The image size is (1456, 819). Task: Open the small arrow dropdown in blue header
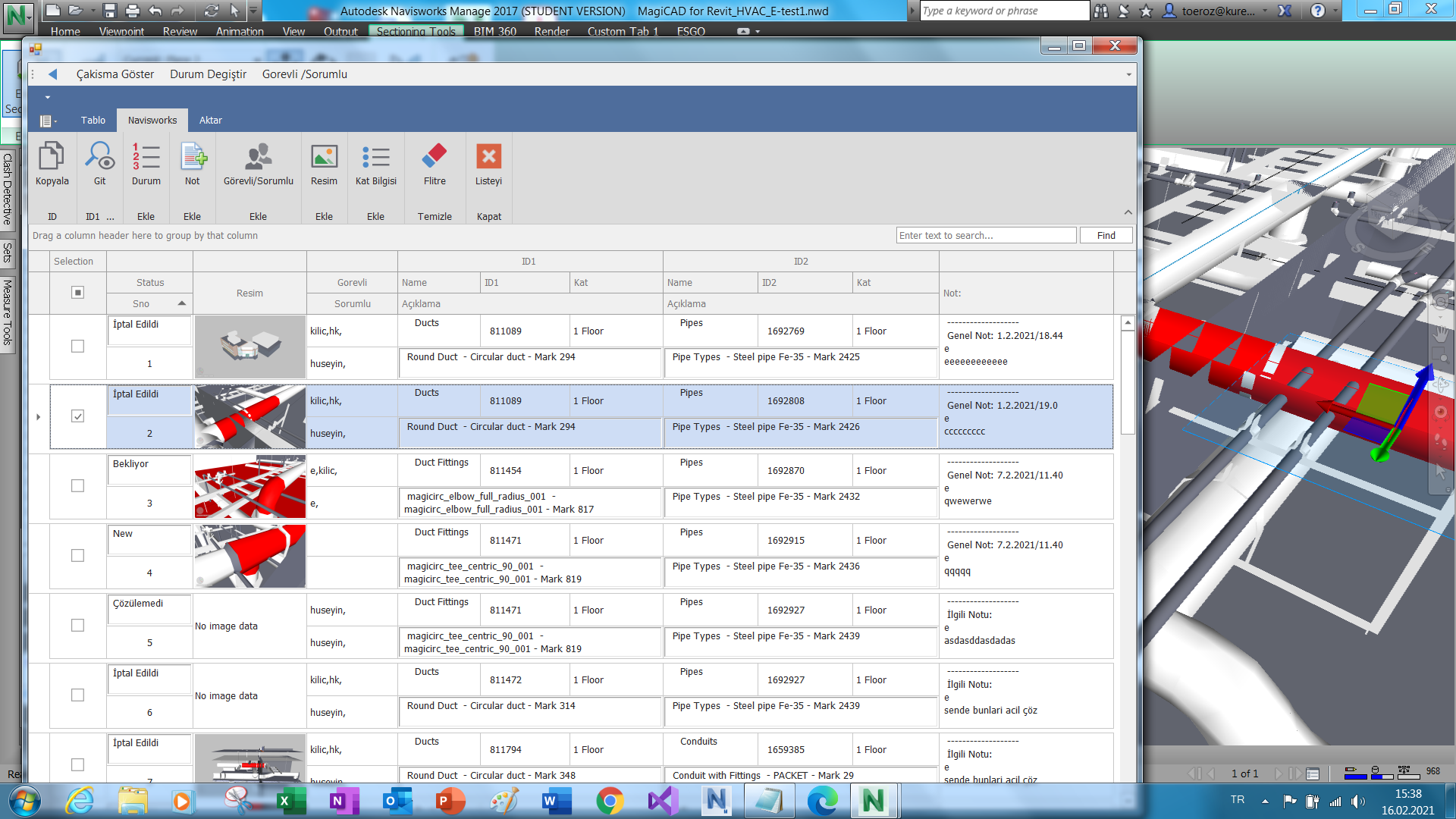click(47, 97)
